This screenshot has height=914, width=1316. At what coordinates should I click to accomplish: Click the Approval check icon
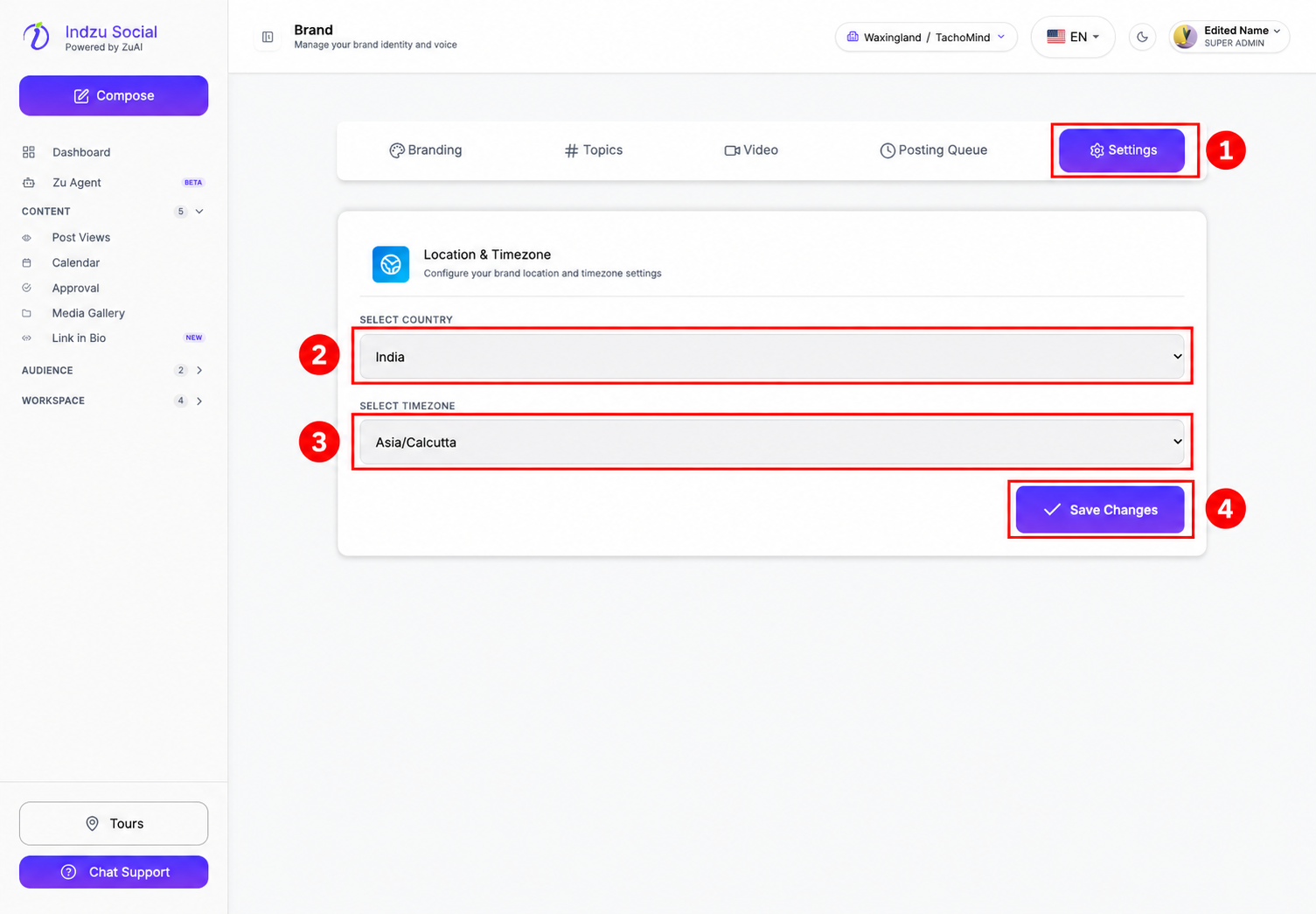coord(26,288)
